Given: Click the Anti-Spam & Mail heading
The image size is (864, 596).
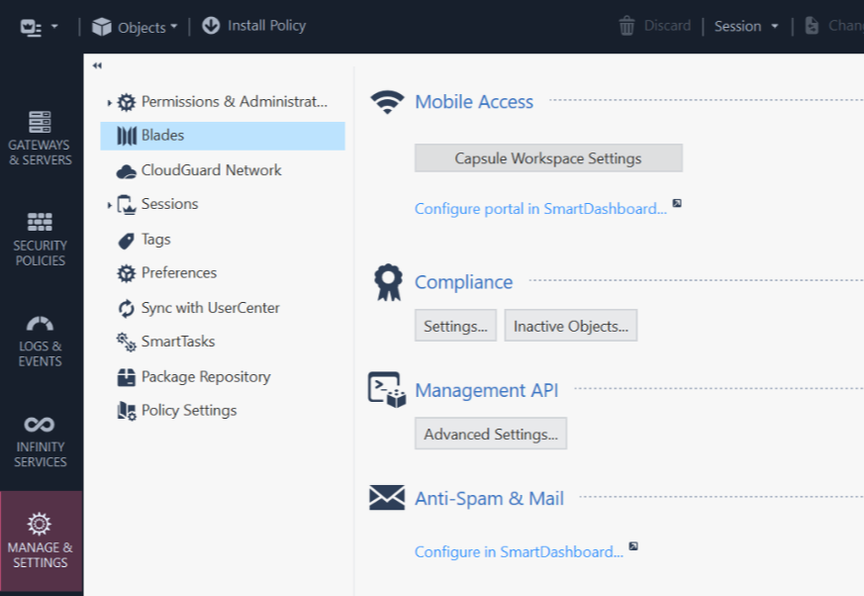Looking at the screenshot, I should [489, 498].
